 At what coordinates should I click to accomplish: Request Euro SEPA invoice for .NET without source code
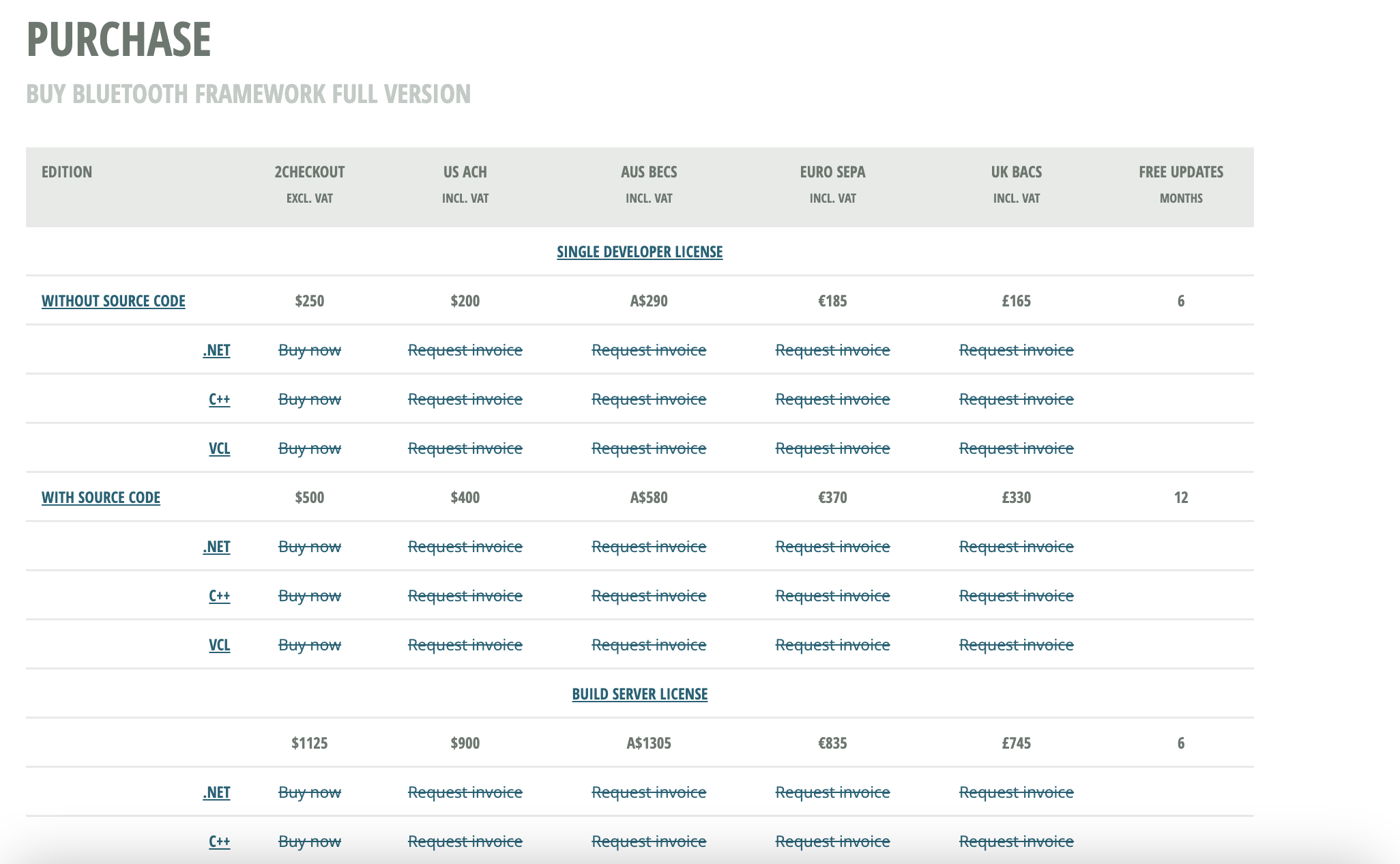(x=832, y=350)
